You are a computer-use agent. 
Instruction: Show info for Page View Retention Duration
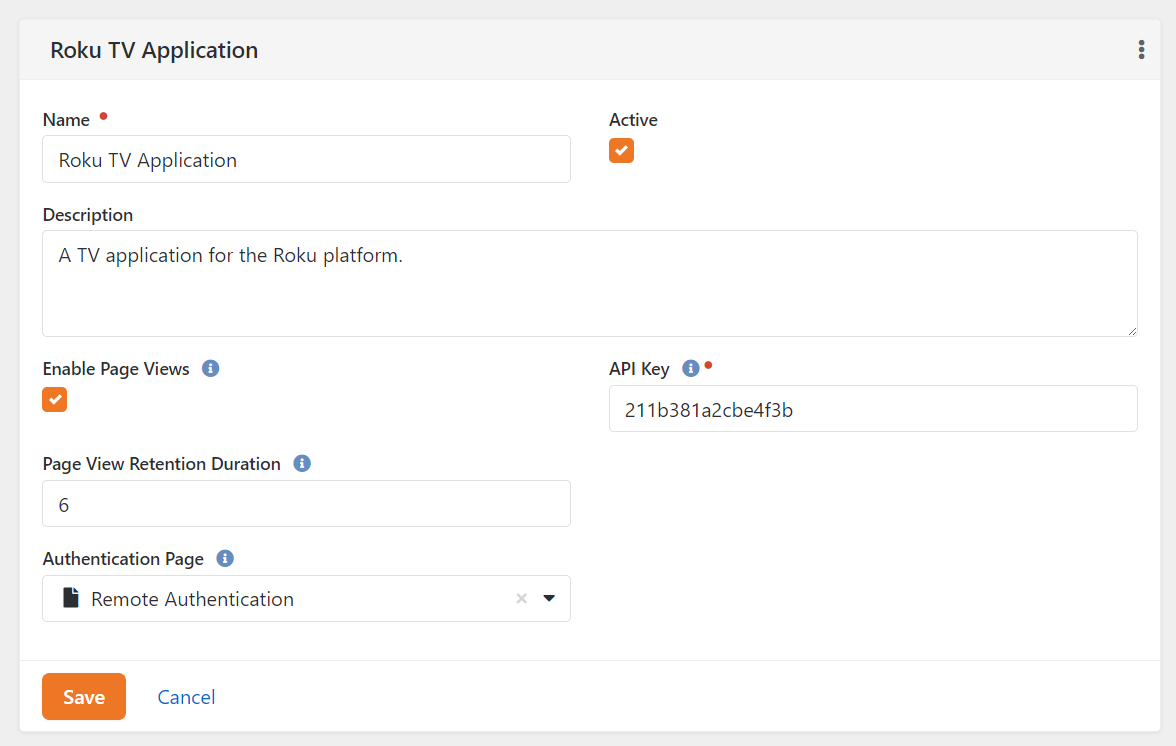(302, 463)
